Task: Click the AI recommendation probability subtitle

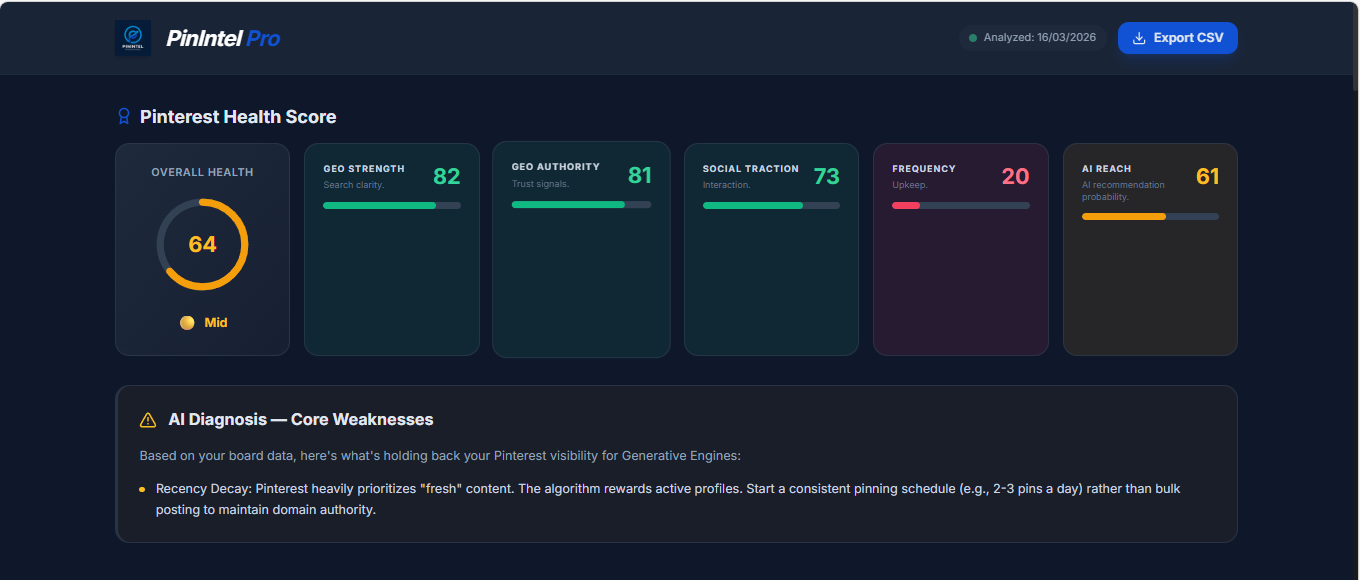Action: [x=1124, y=191]
